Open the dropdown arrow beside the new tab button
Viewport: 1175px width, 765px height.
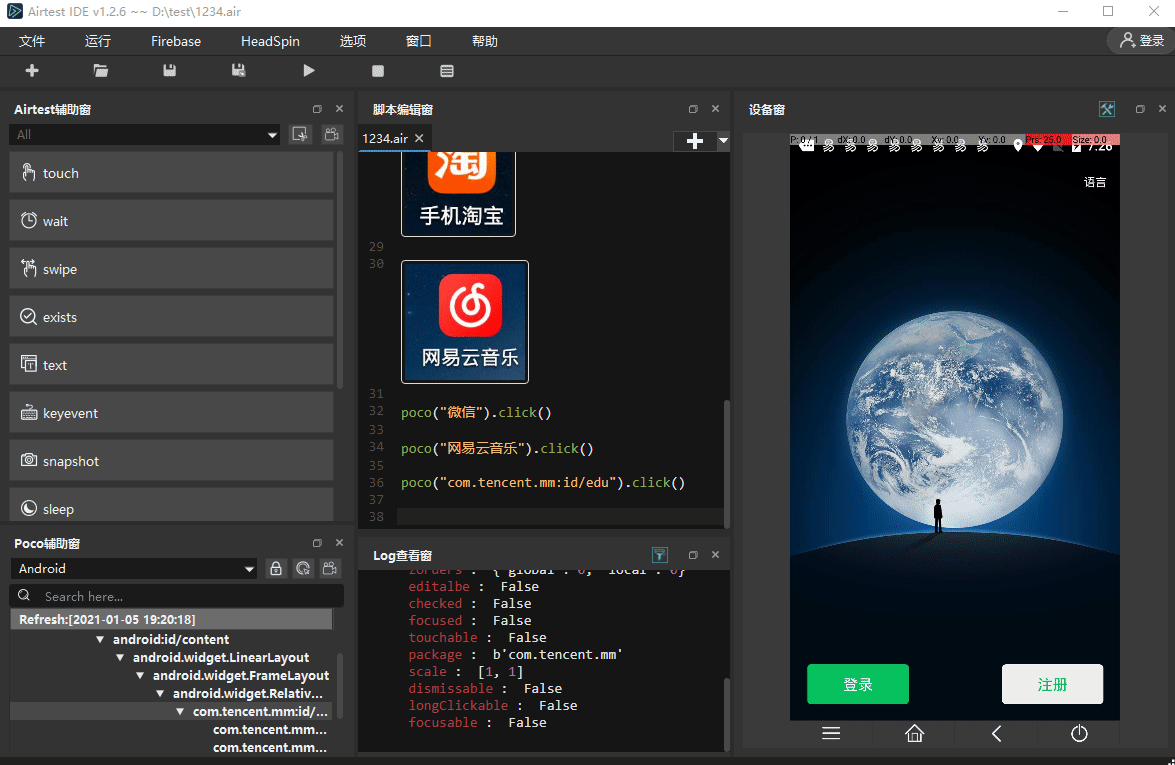click(x=723, y=141)
